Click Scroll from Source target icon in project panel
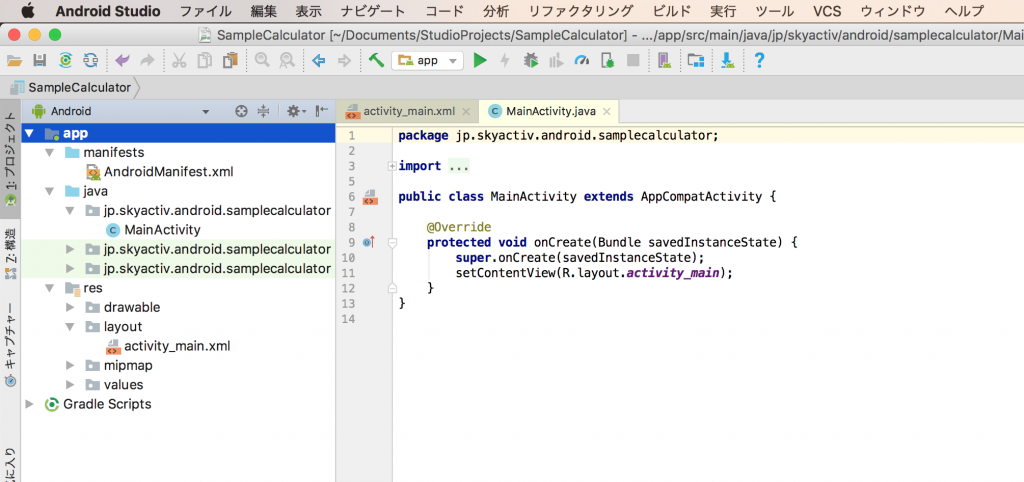 [242, 112]
